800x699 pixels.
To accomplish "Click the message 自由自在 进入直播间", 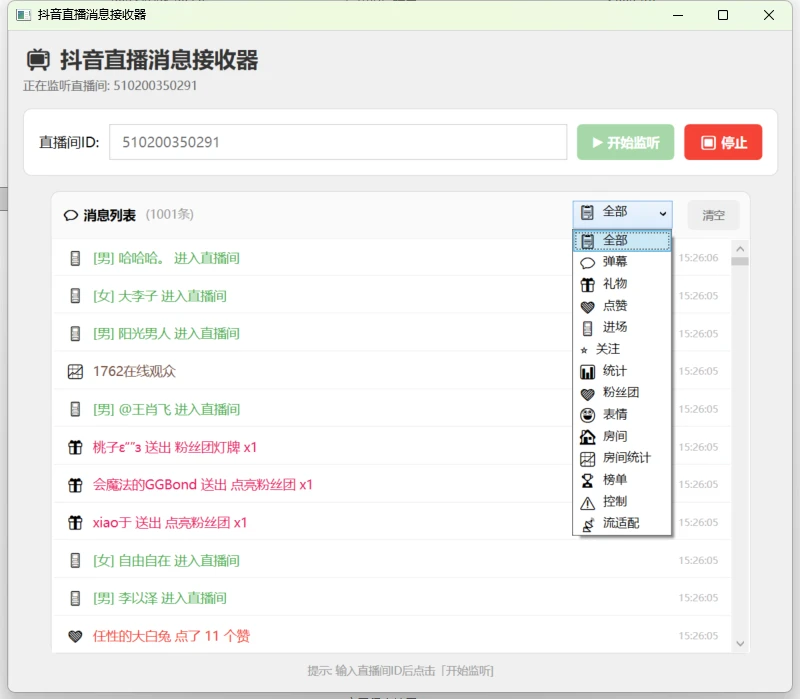I will (166, 561).
